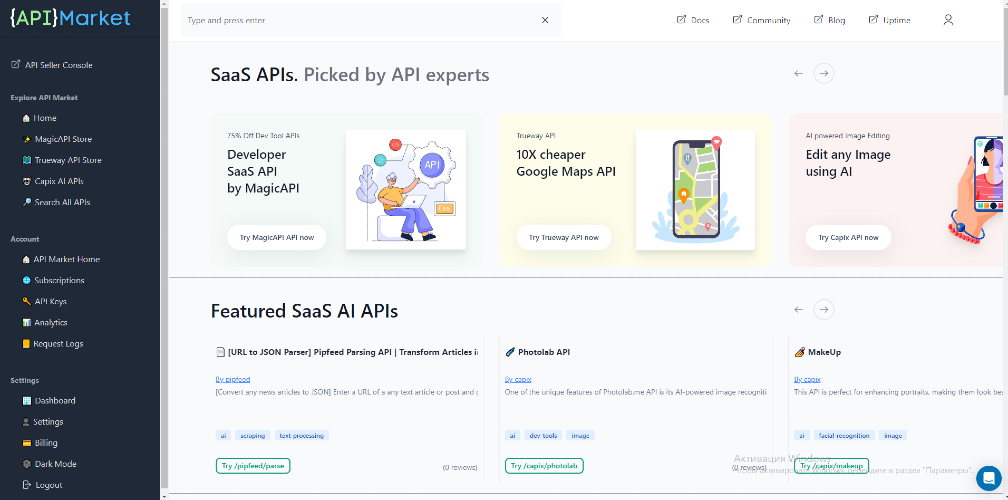Screen dimensions: 1008x500
Task: Open Dashboard under Settings
Action: (49, 400)
